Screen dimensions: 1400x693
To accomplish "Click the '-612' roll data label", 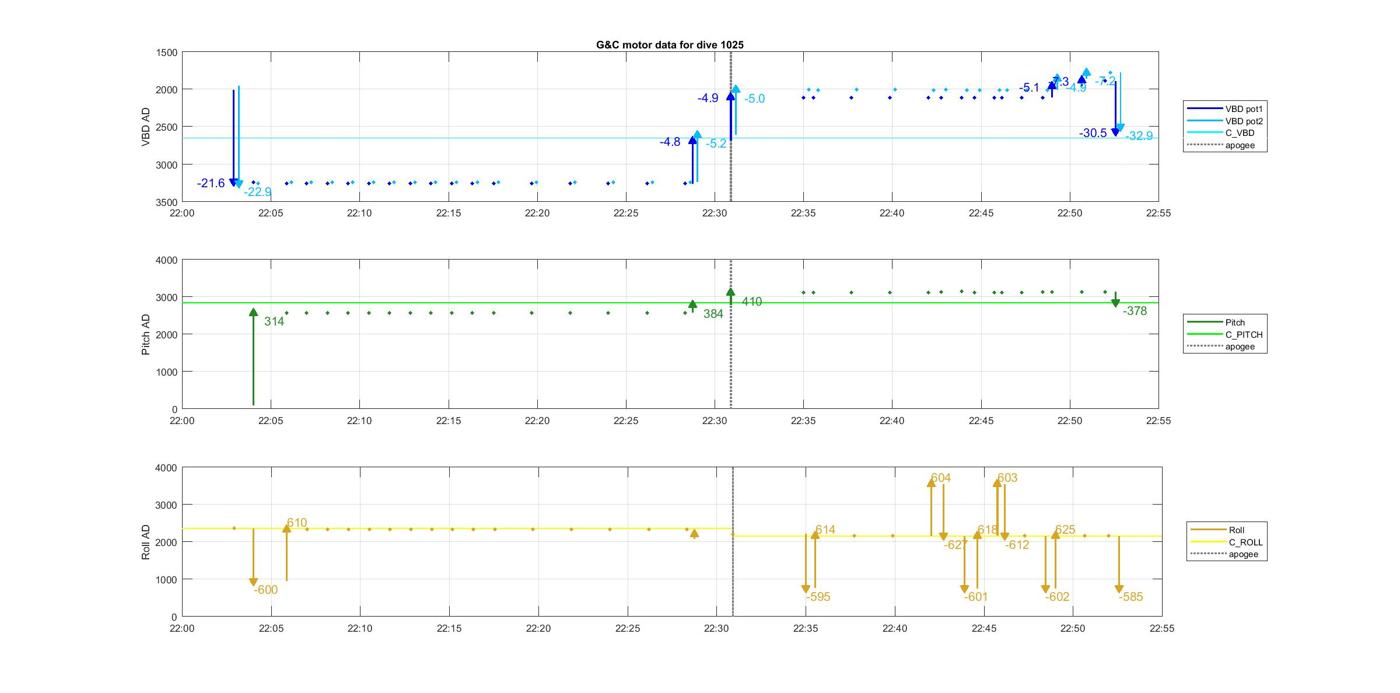I will point(1017,545).
